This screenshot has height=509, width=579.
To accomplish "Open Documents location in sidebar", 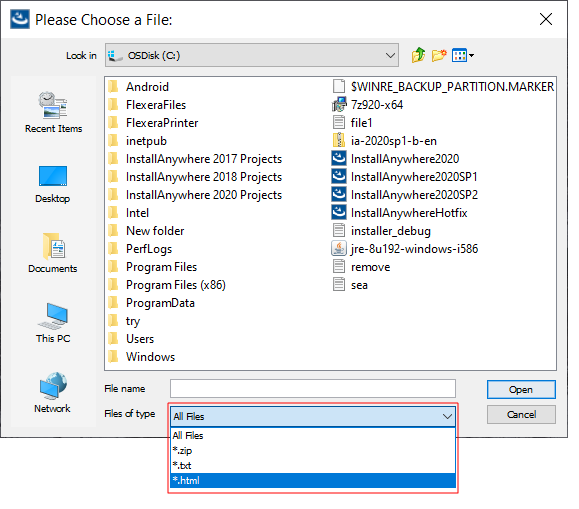I will (x=53, y=253).
